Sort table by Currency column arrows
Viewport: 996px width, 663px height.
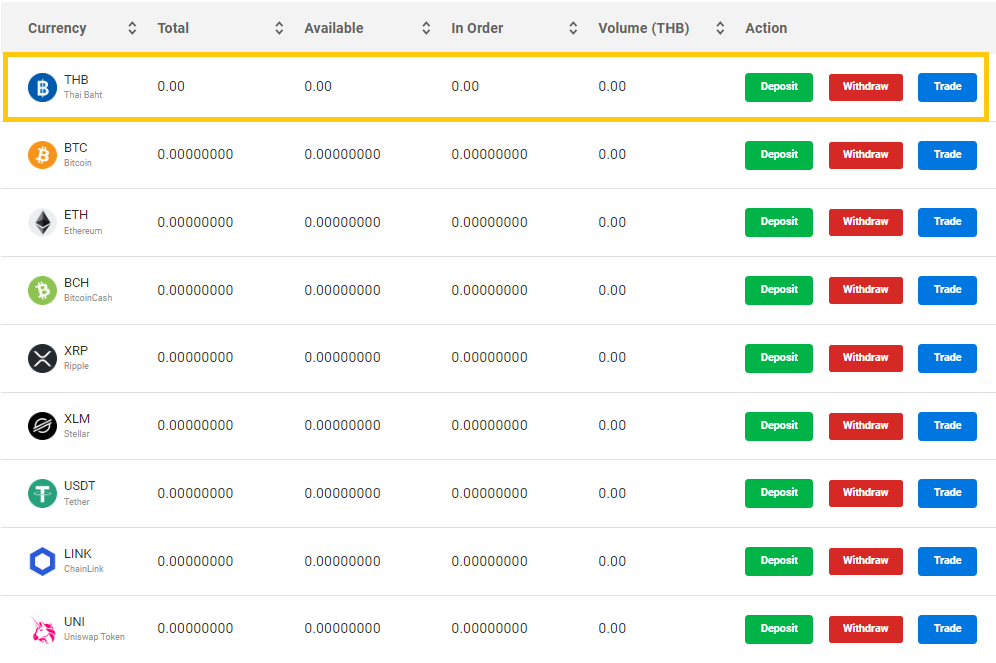(132, 28)
